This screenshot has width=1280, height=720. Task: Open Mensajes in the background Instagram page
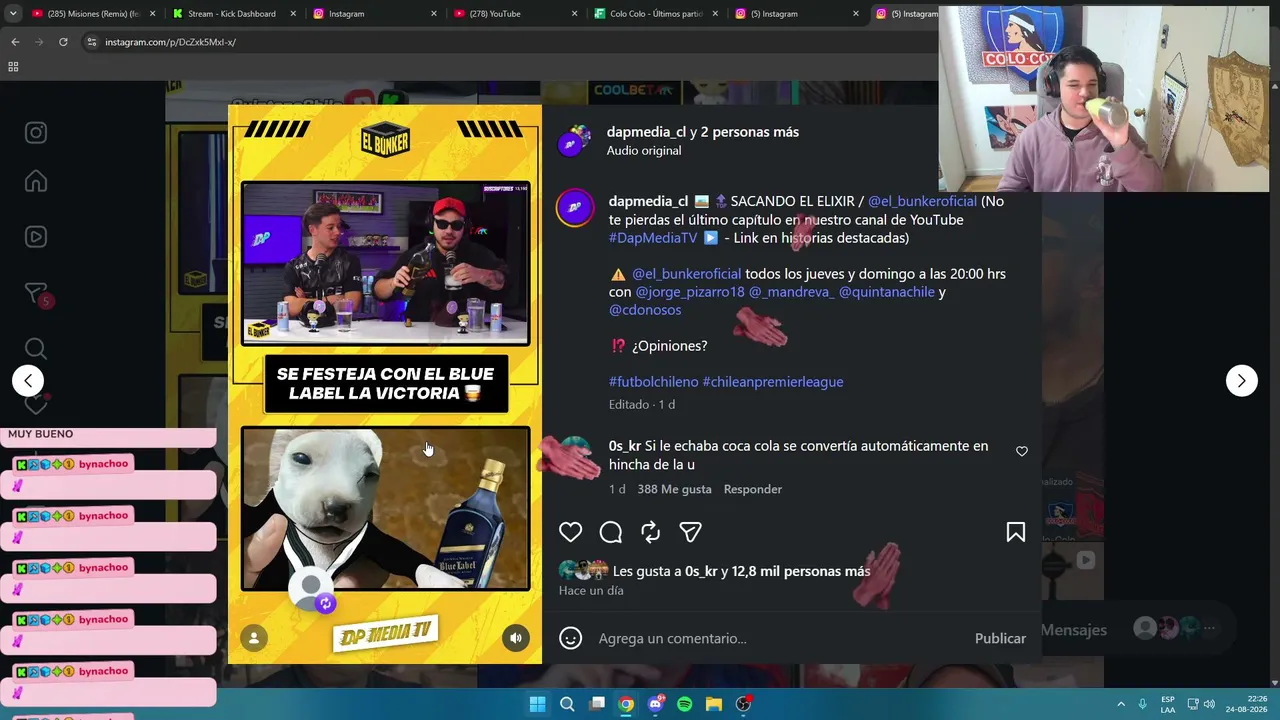pyautogui.click(x=1073, y=630)
